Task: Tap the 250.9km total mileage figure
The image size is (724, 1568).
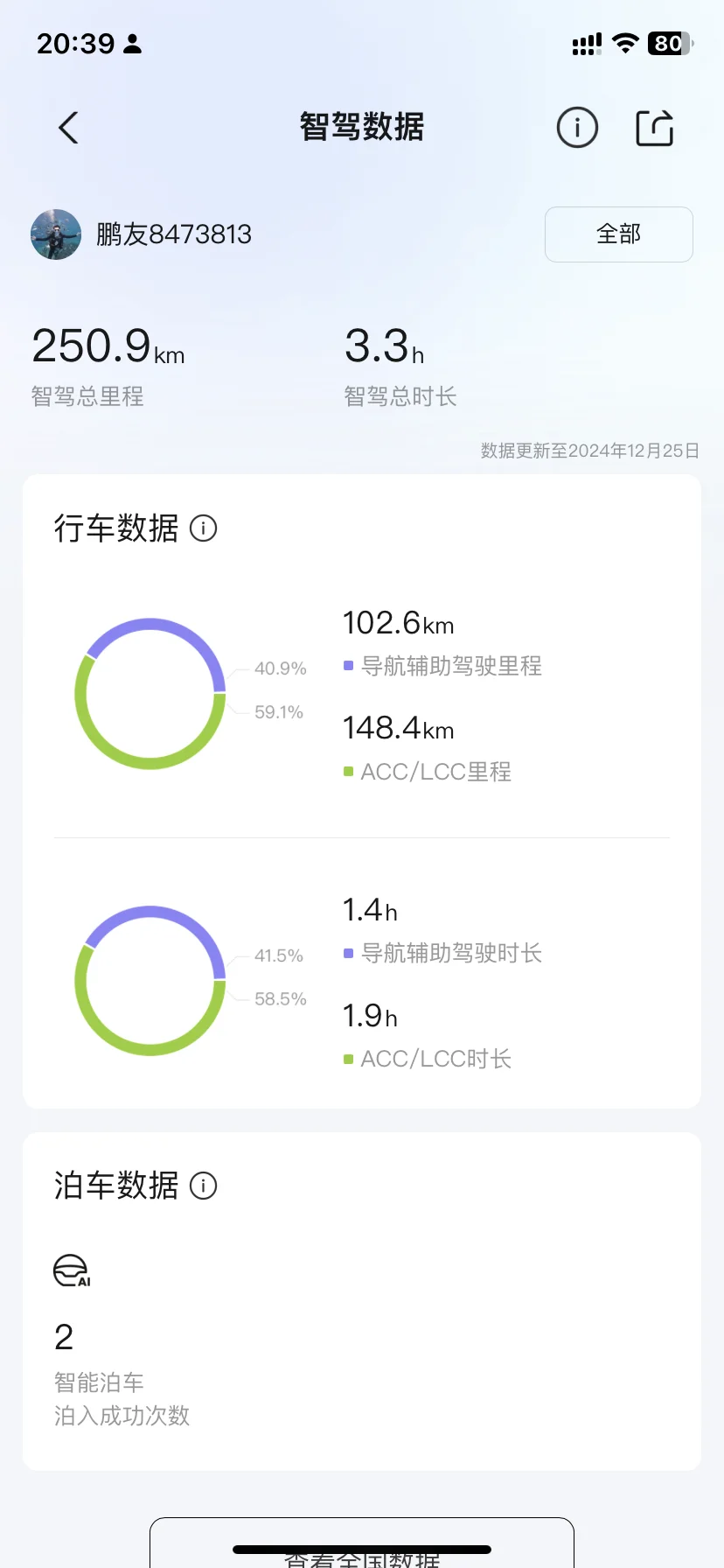Action: [108, 346]
